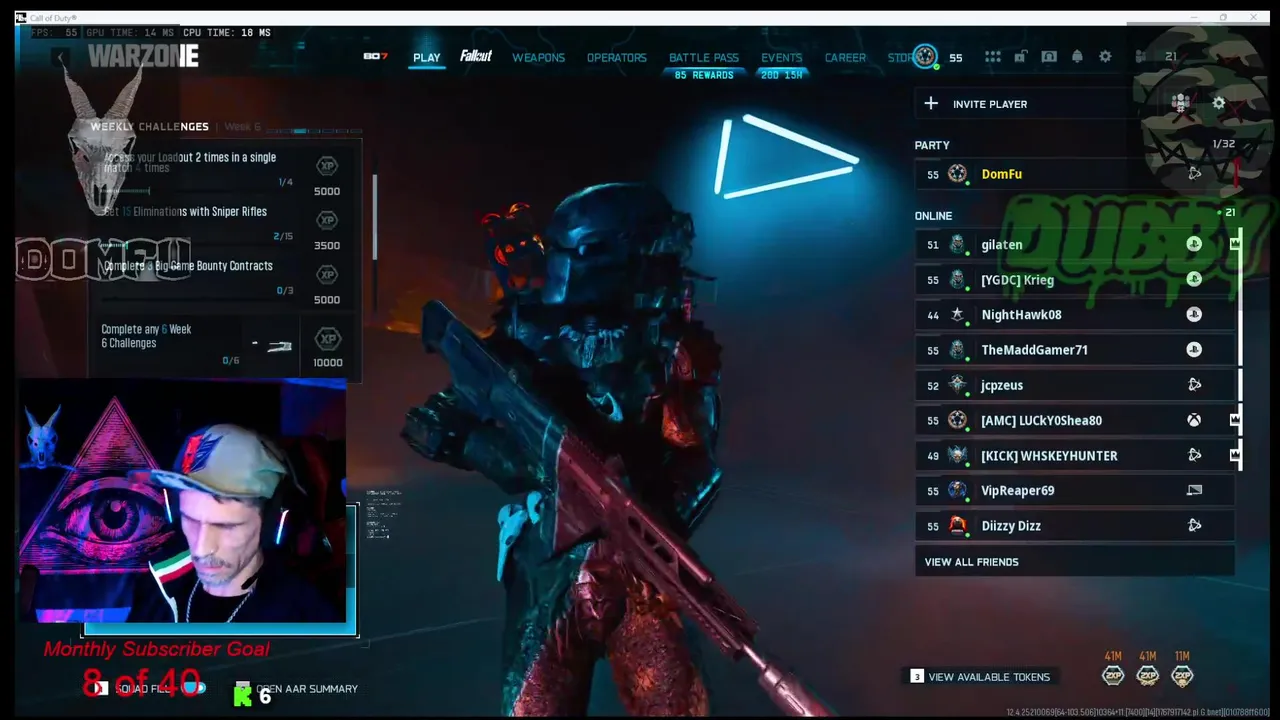Viewport: 1280px width, 720px height.
Task: Click the Battle.net icon on jcpzeus's row
Action: click(1194, 385)
